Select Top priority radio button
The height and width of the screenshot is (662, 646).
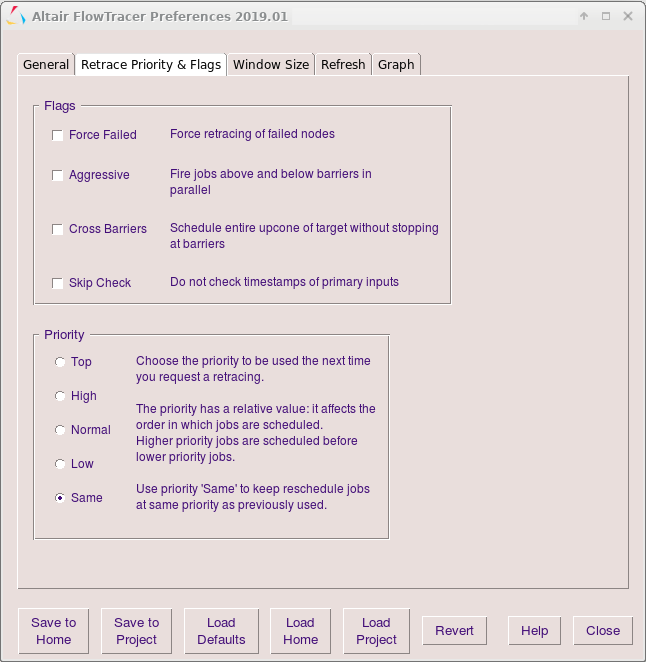pos(60,362)
